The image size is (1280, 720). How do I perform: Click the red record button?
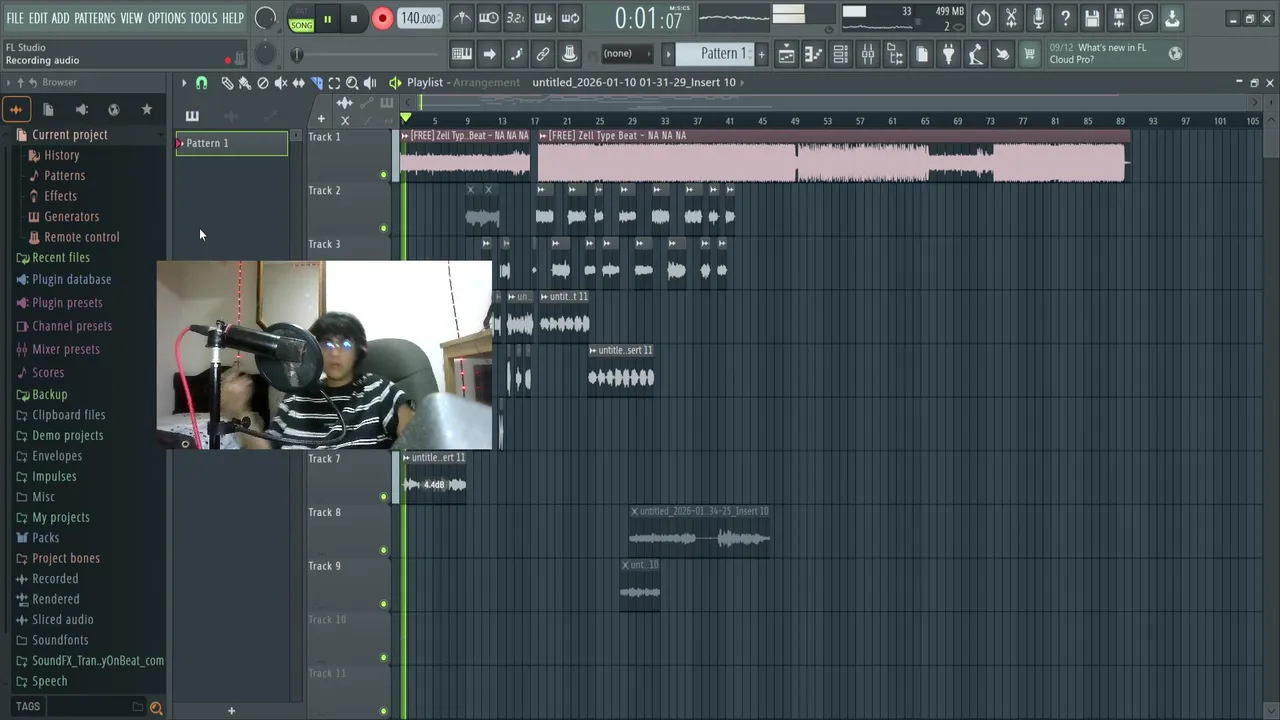(x=382, y=19)
